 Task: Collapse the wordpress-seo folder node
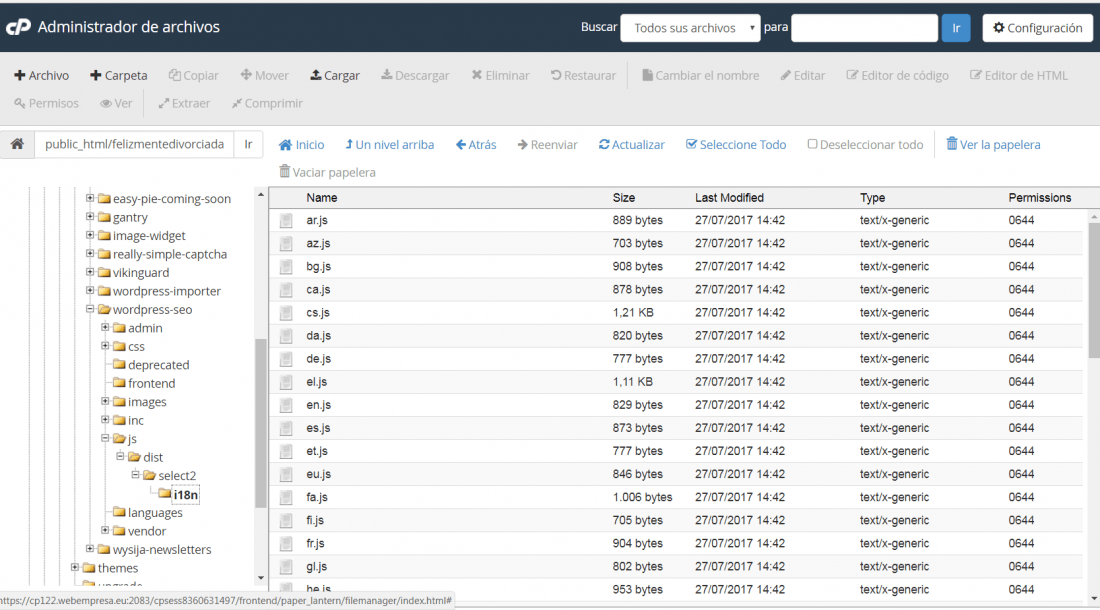[90, 309]
